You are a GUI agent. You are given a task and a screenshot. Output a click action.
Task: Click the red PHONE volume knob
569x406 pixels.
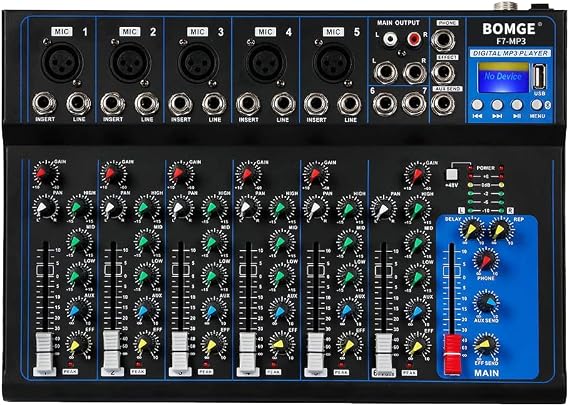pos(486,260)
